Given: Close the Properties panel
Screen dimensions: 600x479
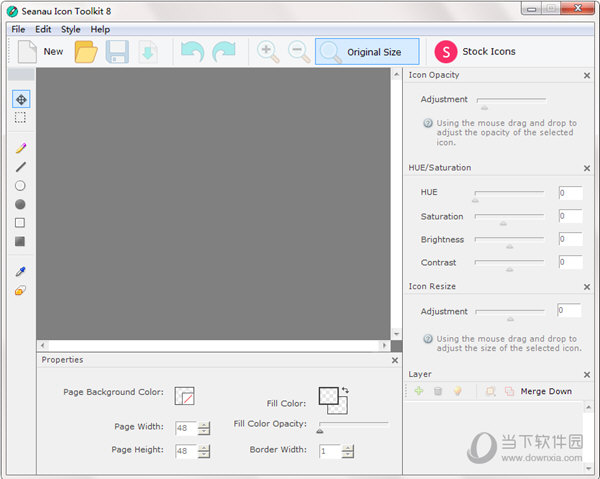Looking at the screenshot, I should (395, 360).
